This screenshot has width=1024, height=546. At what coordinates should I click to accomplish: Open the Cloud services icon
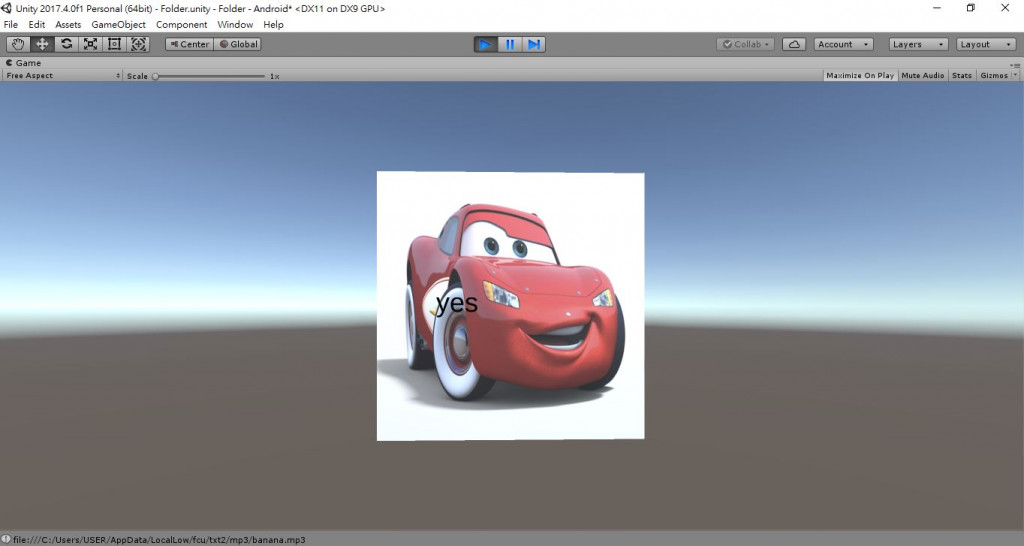coord(794,44)
